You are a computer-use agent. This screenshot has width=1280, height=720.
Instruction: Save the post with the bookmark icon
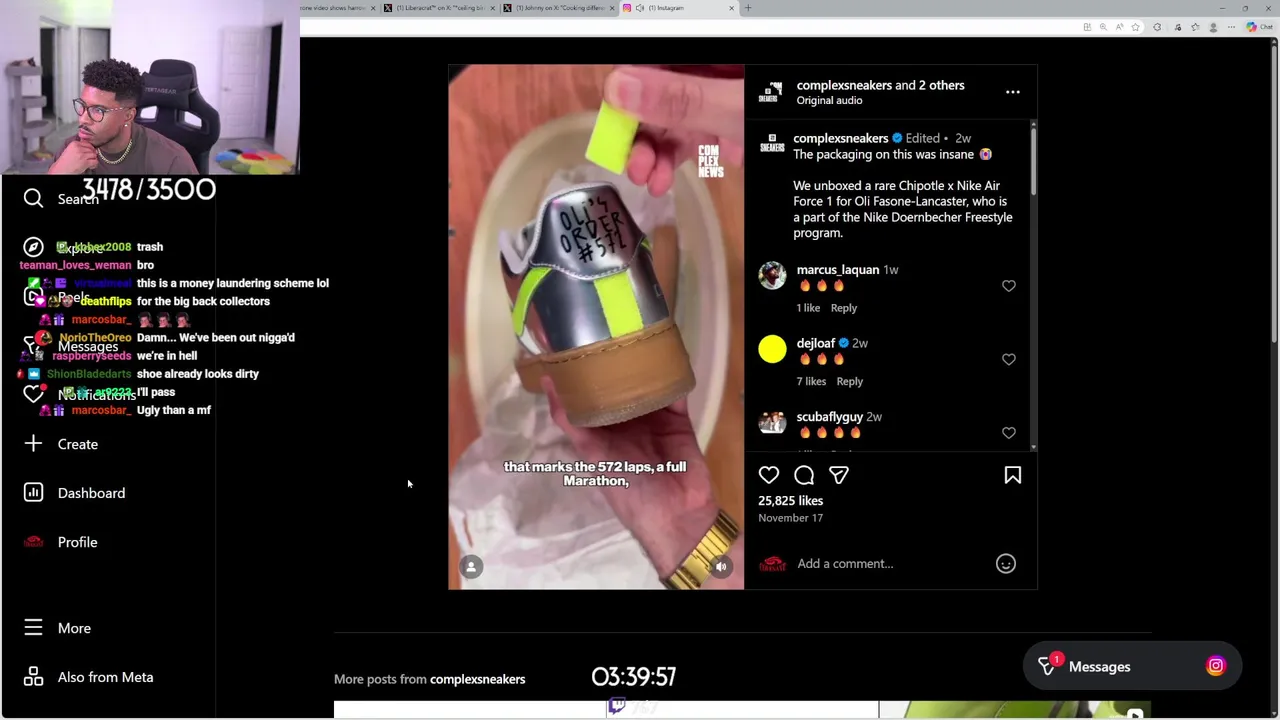pyautogui.click(x=1012, y=476)
